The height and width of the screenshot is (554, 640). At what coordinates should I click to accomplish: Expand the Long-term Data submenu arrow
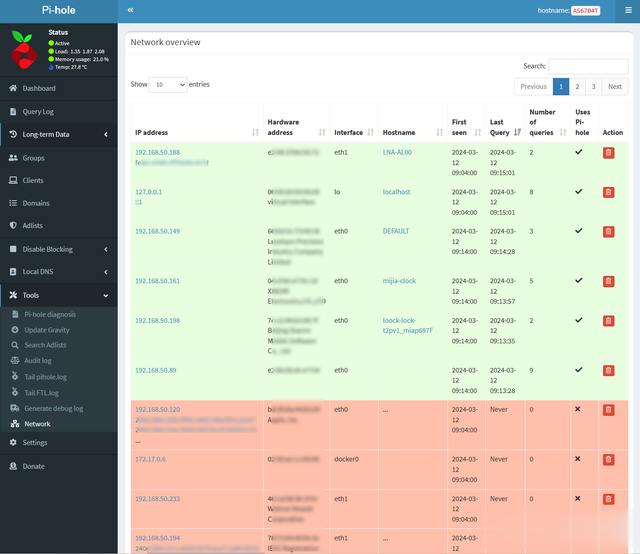[106, 134]
